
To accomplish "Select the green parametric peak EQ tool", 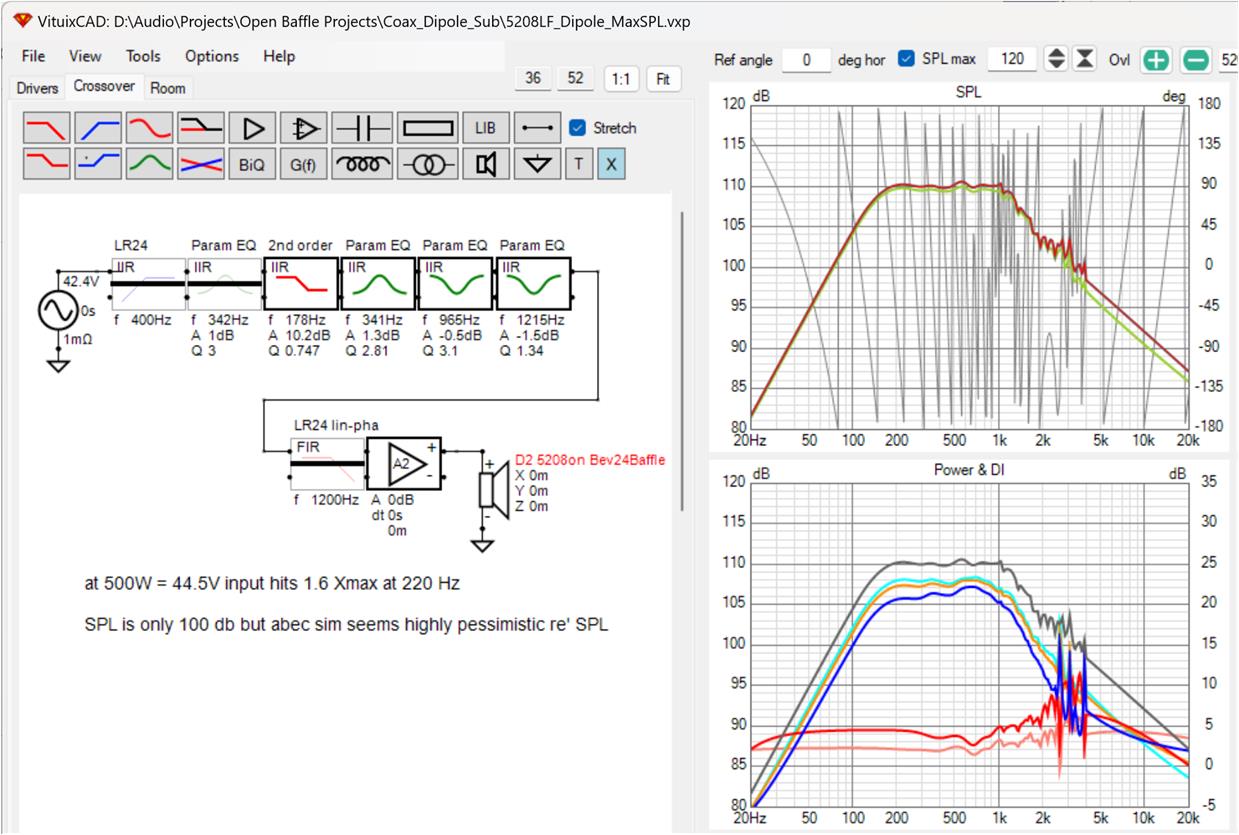I will click(x=149, y=163).
